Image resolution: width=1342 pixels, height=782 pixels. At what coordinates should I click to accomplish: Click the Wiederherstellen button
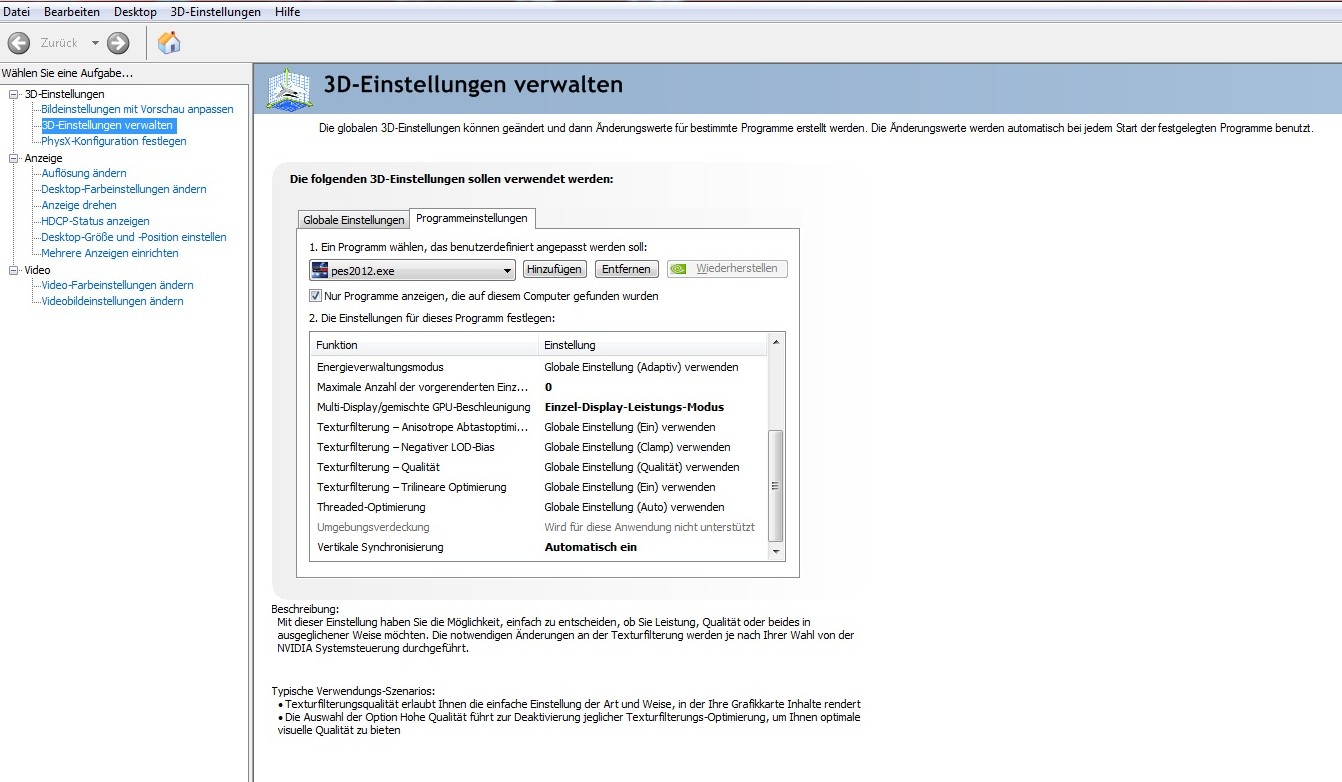[727, 269]
